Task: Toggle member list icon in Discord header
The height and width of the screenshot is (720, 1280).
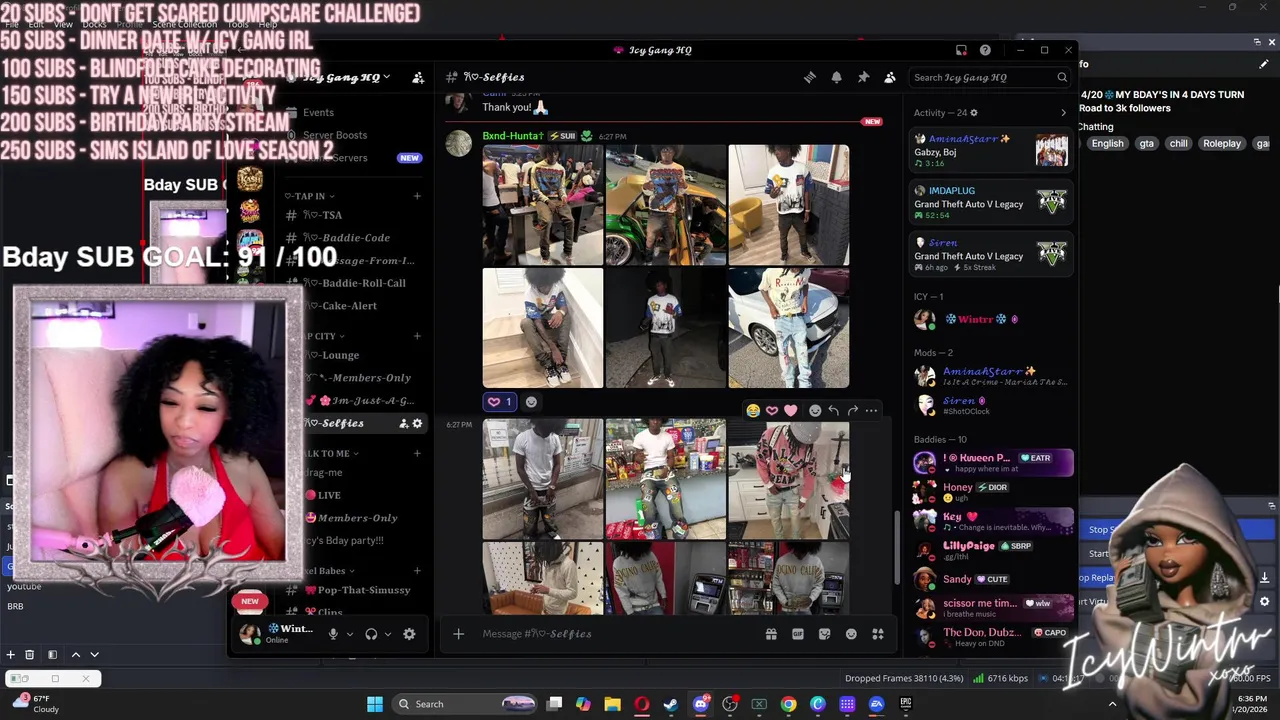Action: tap(890, 77)
